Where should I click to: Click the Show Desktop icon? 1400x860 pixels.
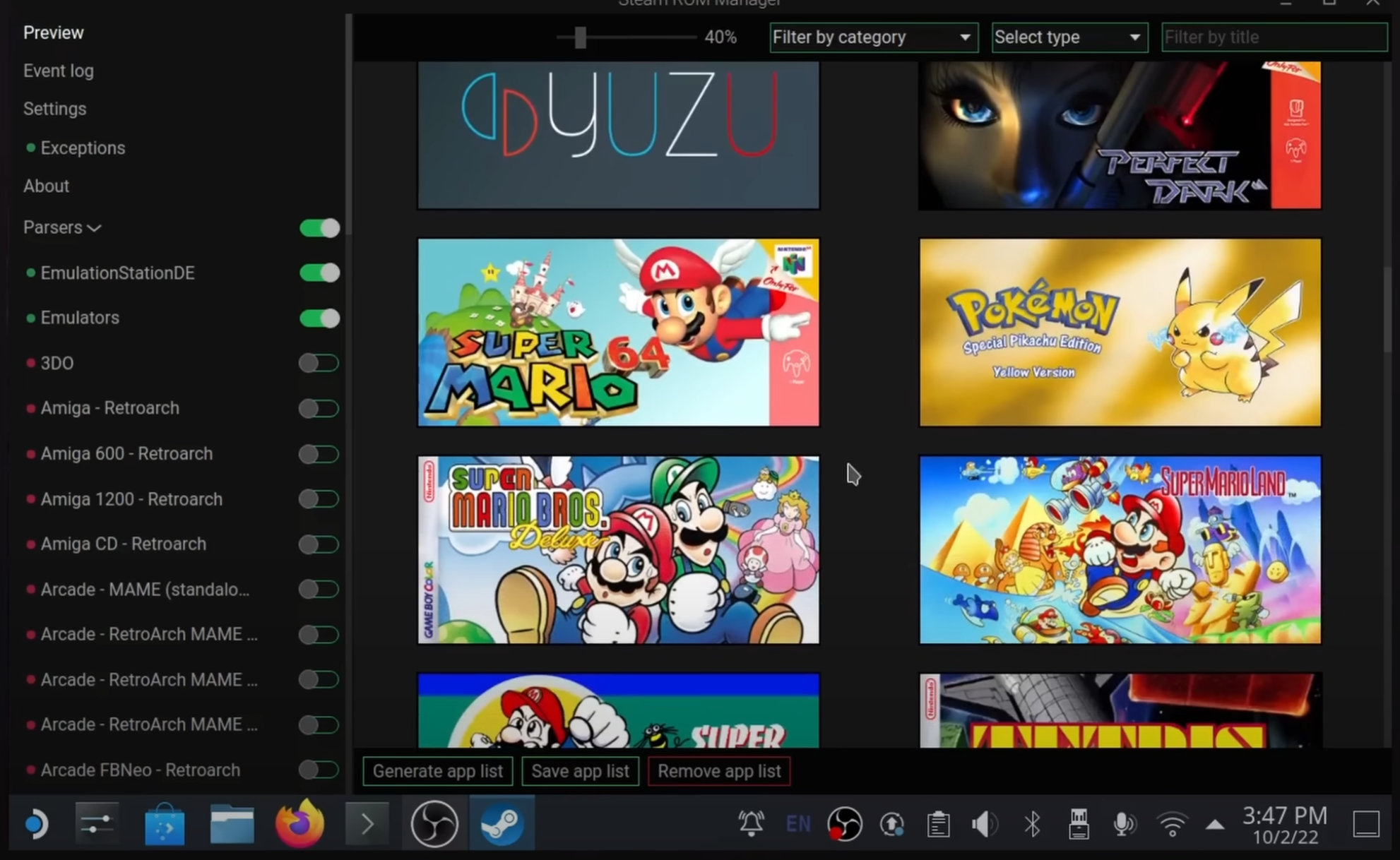1366,824
